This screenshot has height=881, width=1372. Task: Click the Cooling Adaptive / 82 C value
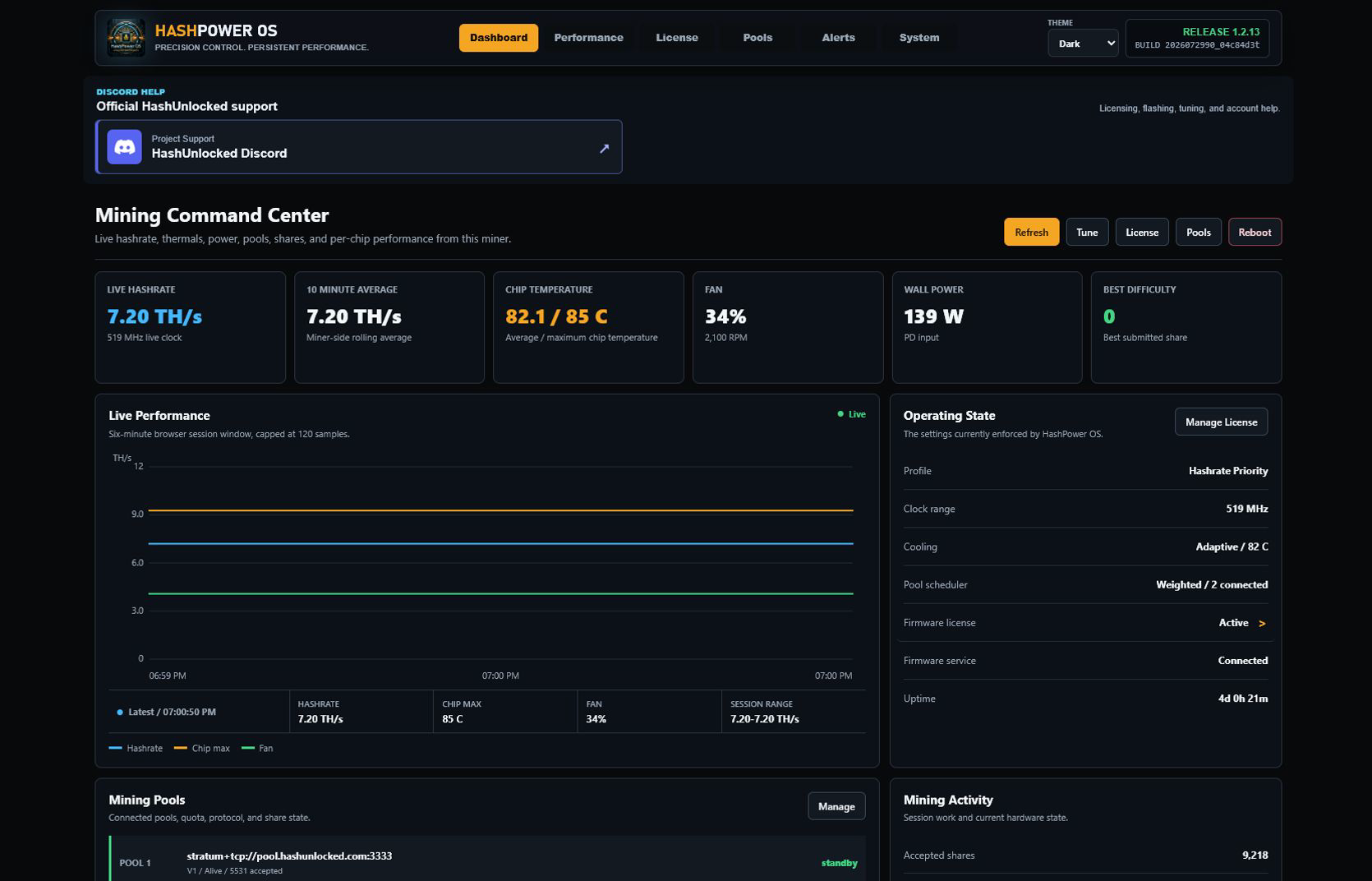(1232, 547)
